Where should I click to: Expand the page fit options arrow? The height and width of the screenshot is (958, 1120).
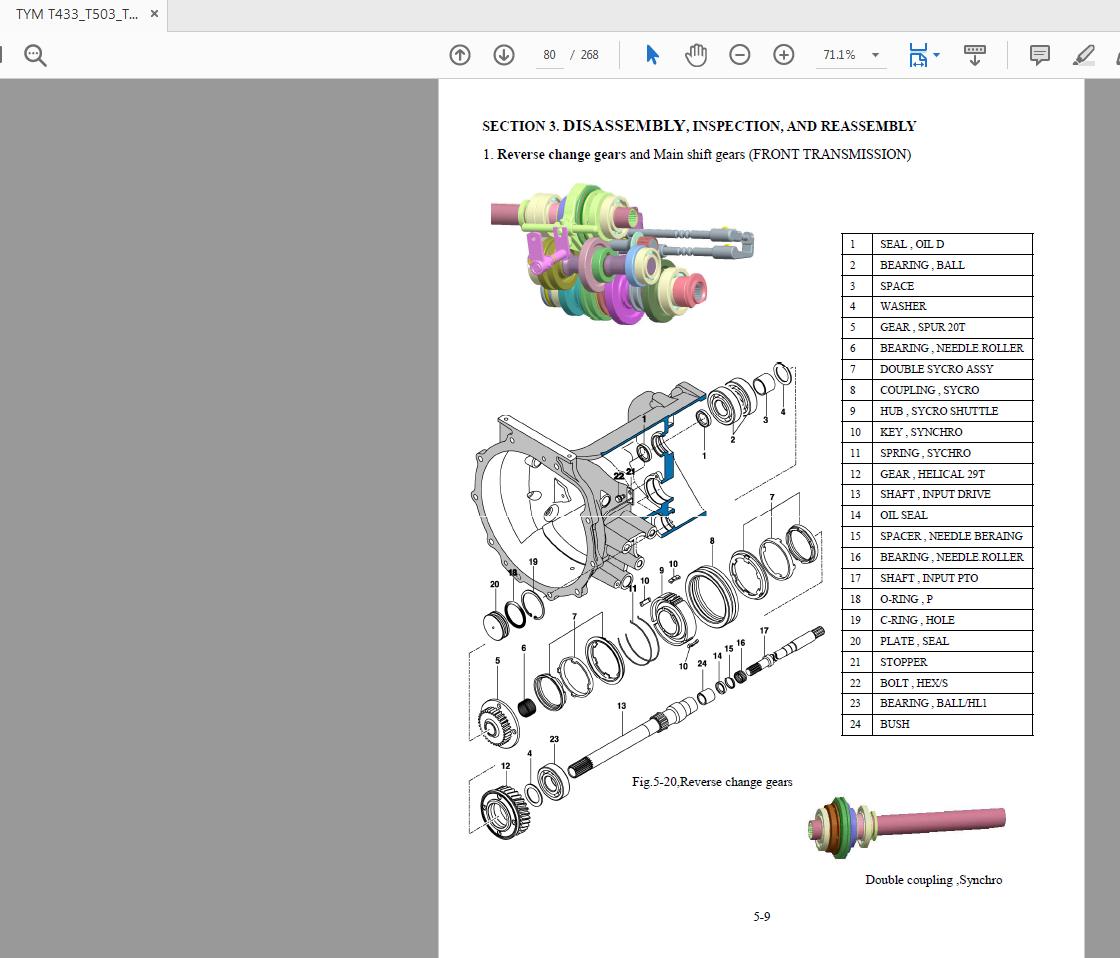pos(936,55)
